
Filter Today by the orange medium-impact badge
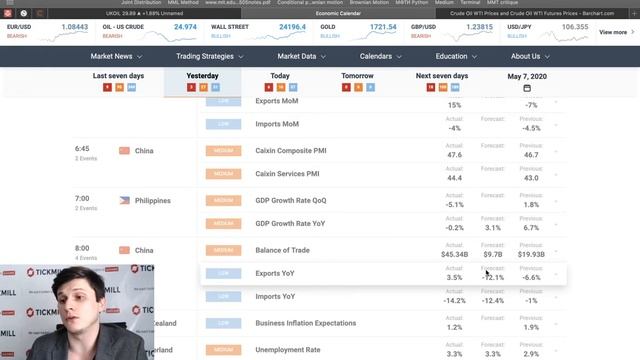pyautogui.click(x=281, y=87)
